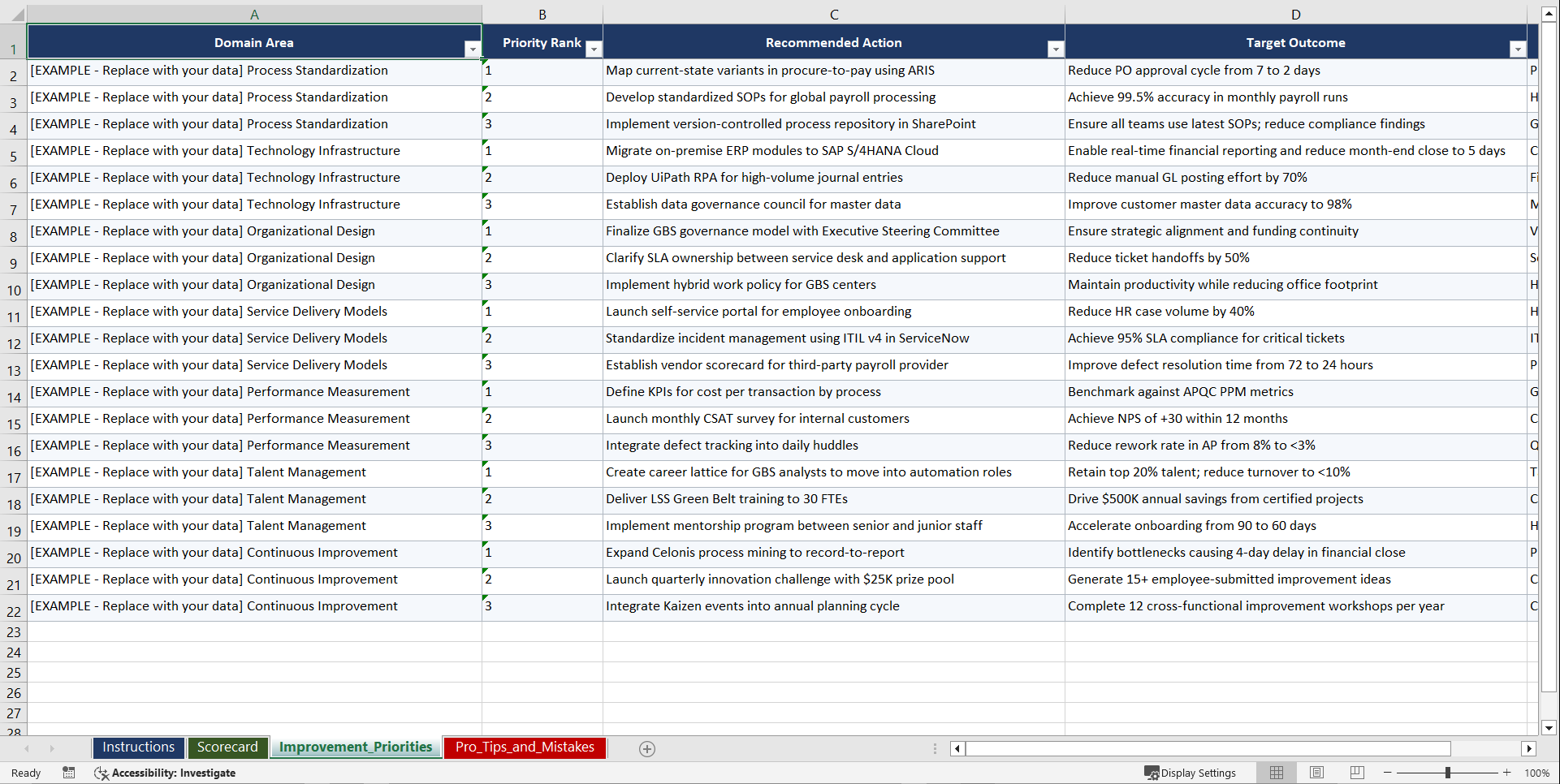Click the macro recording icon in status bar
Viewport: 1560px width, 784px height.
pyautogui.click(x=69, y=773)
